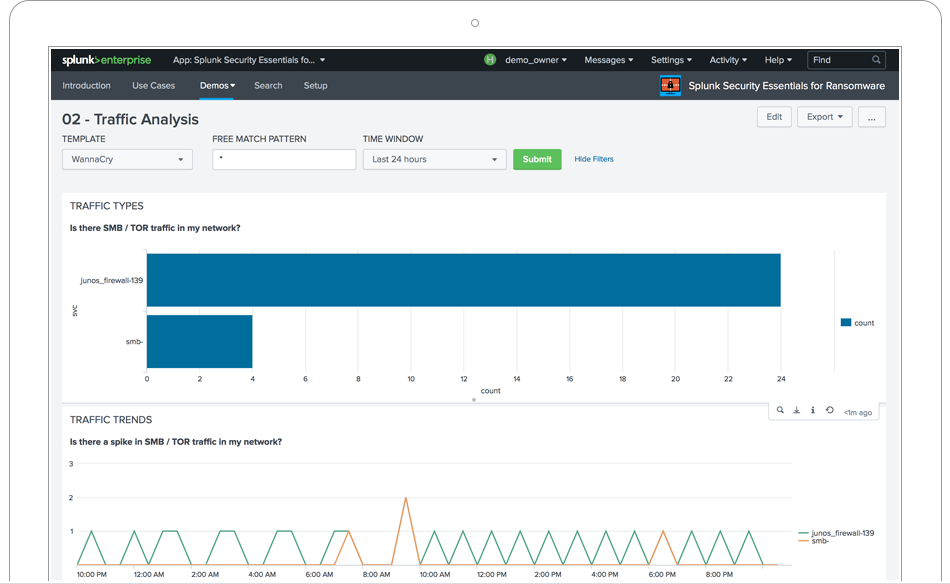Click the 'TRAFFIC TRENDS' panel heading
Screen dimensions: 950x584
click(x=111, y=420)
